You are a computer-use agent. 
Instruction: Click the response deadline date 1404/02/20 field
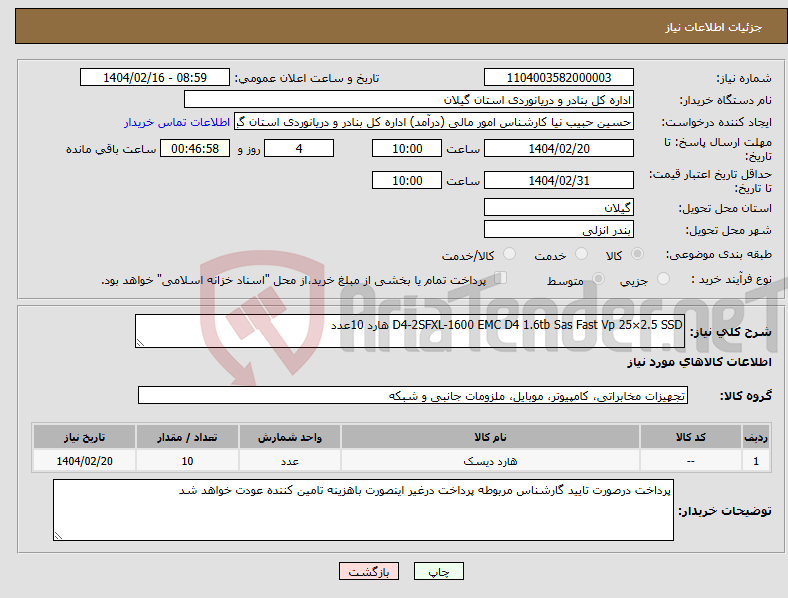pos(558,148)
